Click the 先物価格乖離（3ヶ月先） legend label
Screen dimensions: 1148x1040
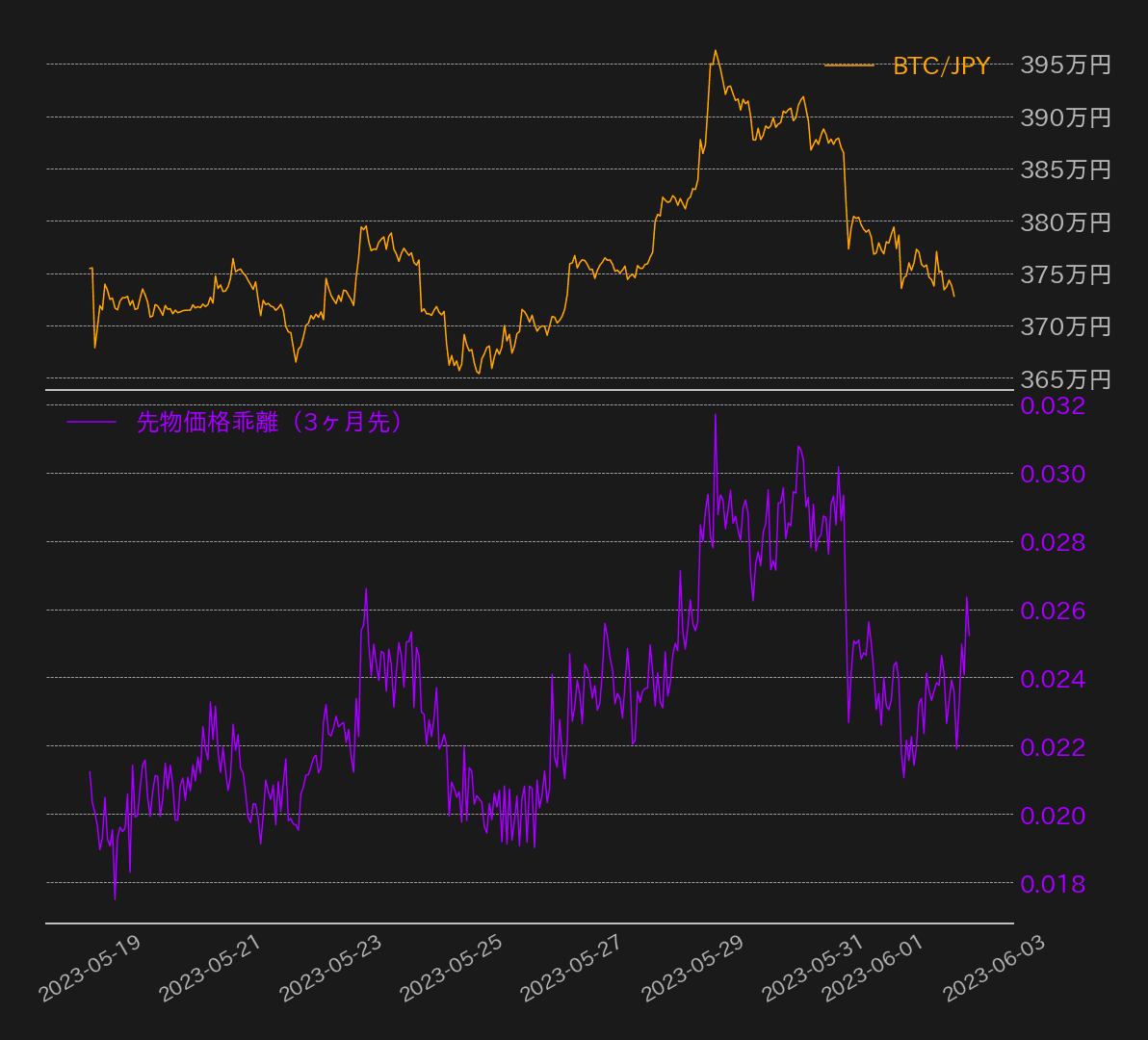pos(269,422)
